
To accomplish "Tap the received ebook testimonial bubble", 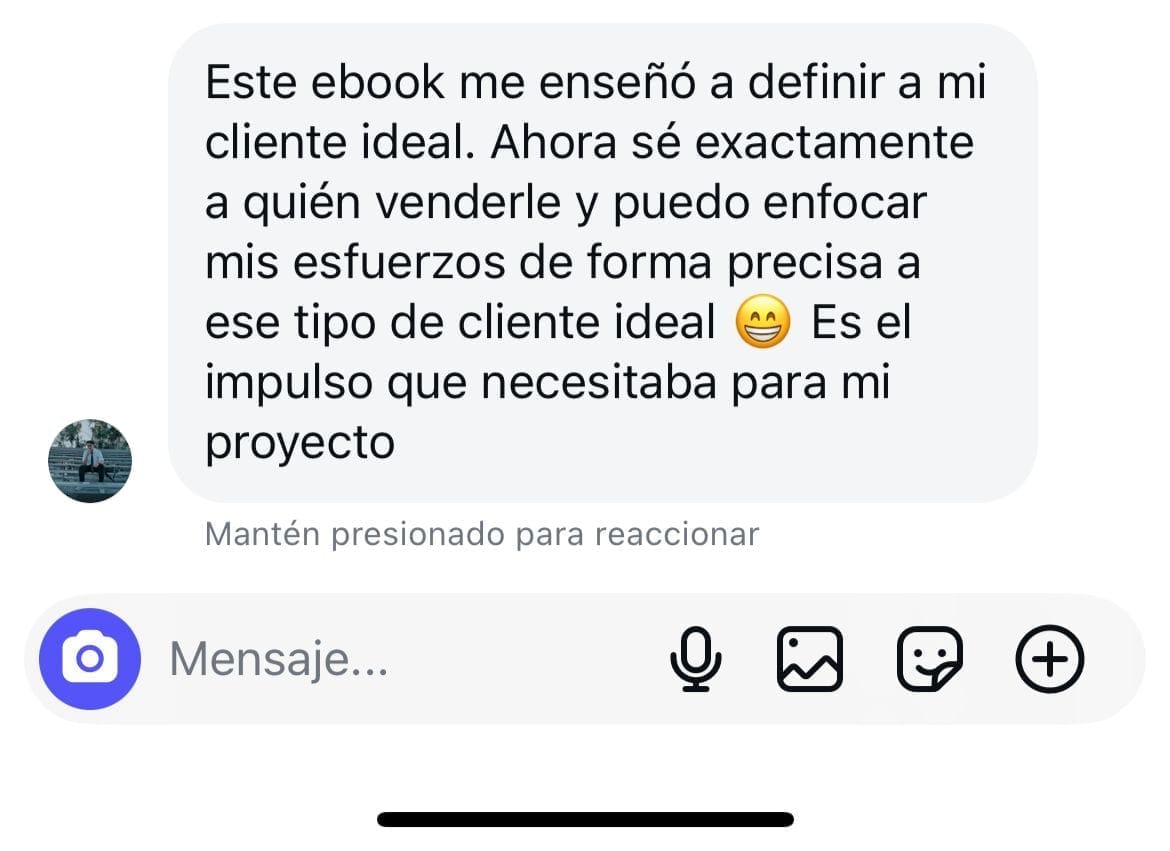I will coord(602,263).
